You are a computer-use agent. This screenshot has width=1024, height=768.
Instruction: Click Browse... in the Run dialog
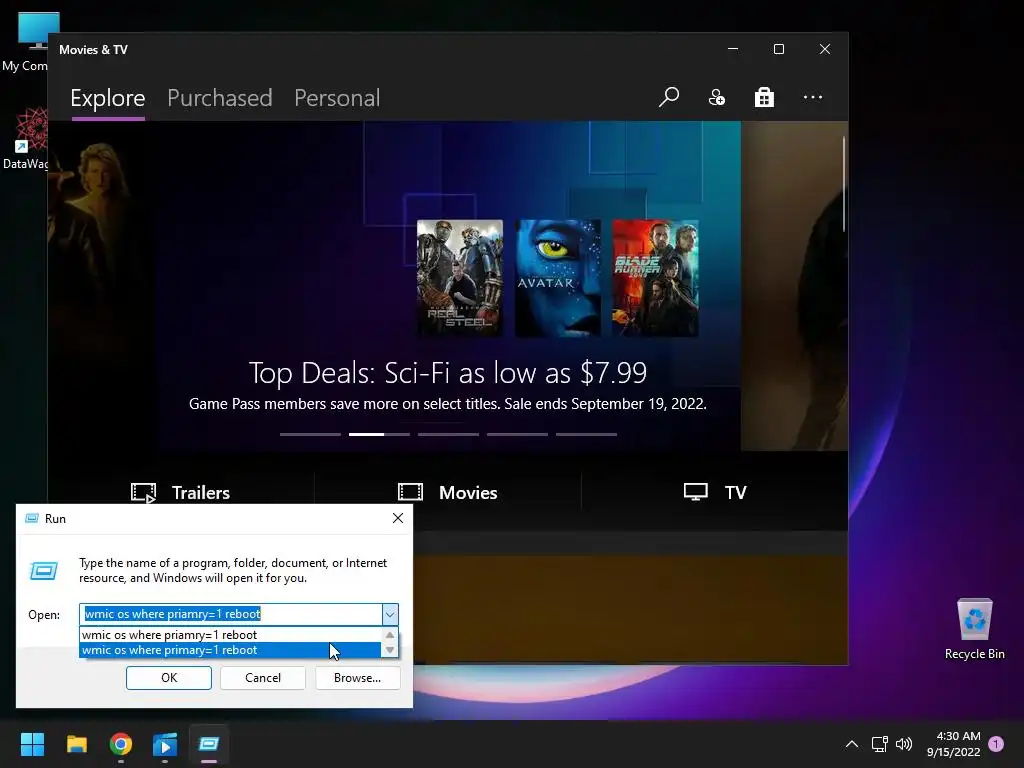click(x=357, y=678)
